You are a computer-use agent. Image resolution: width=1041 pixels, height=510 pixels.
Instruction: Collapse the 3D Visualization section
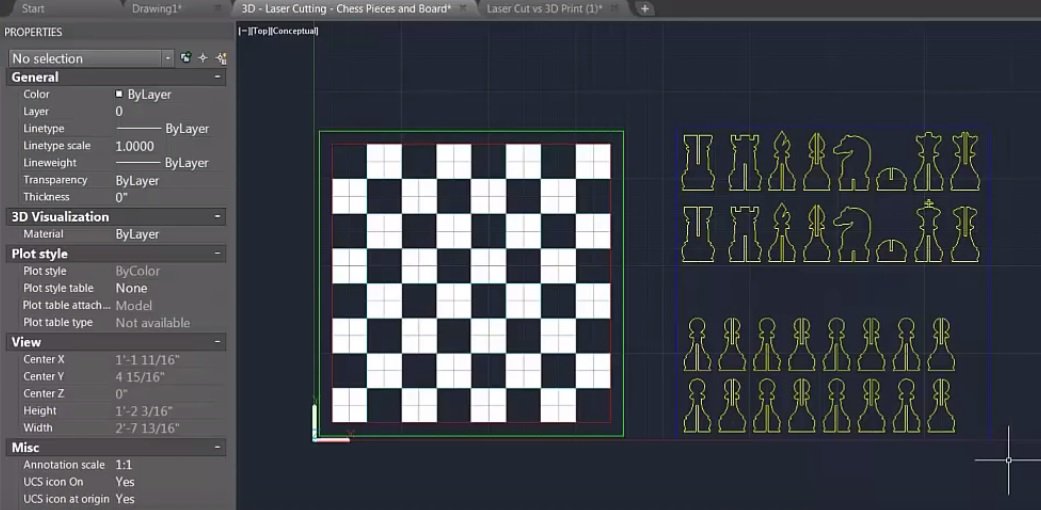click(217, 217)
